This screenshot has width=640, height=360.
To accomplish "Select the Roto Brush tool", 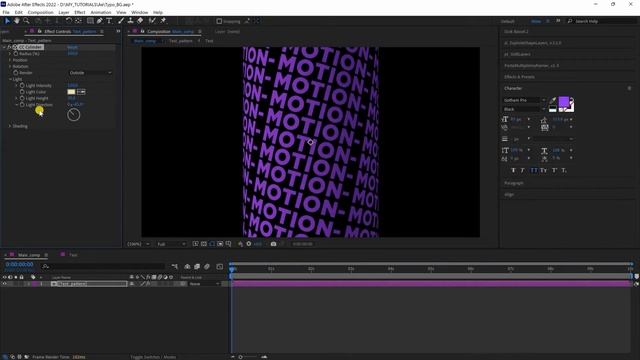I will (x=152, y=21).
